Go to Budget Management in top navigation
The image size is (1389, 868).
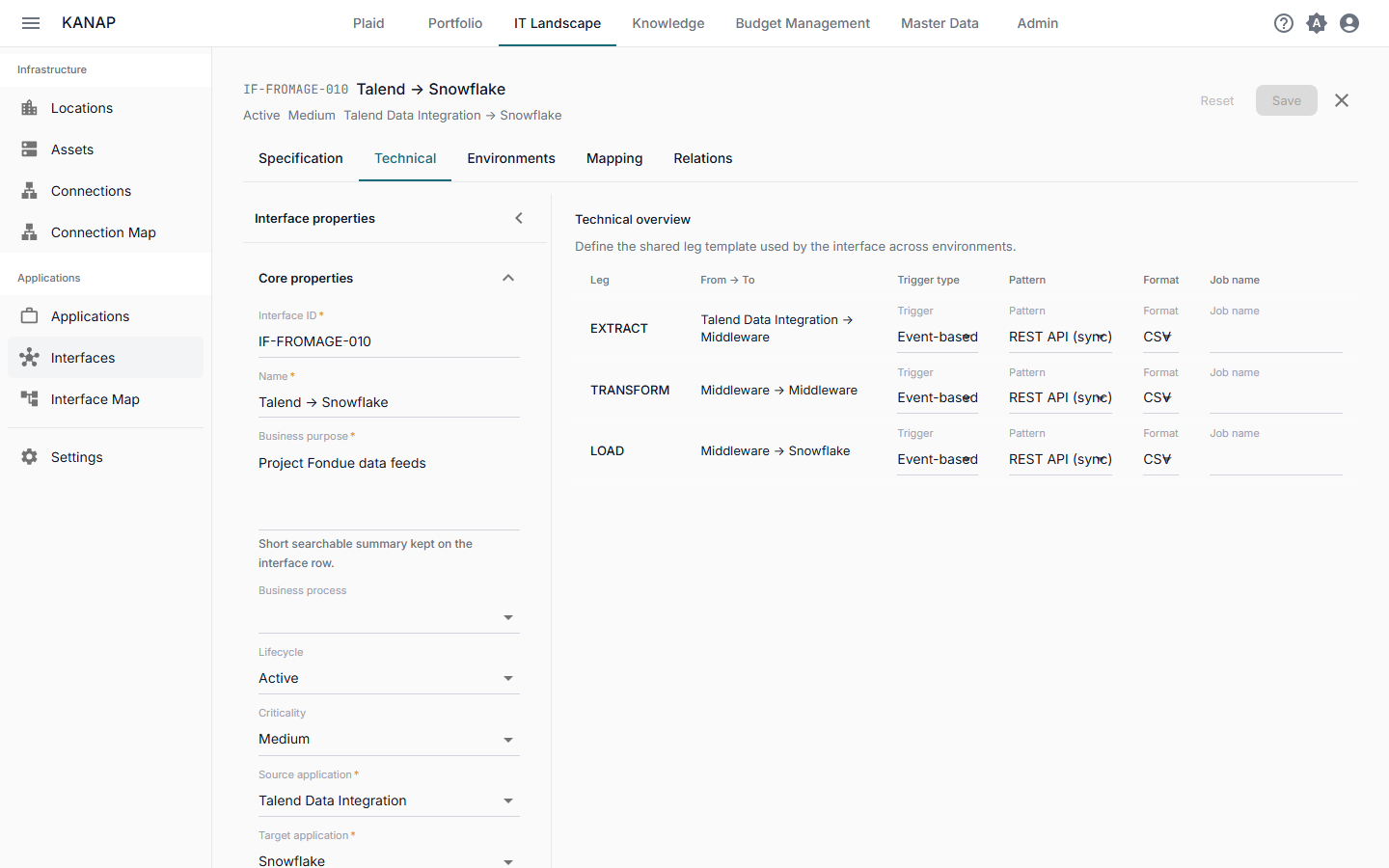803,23
